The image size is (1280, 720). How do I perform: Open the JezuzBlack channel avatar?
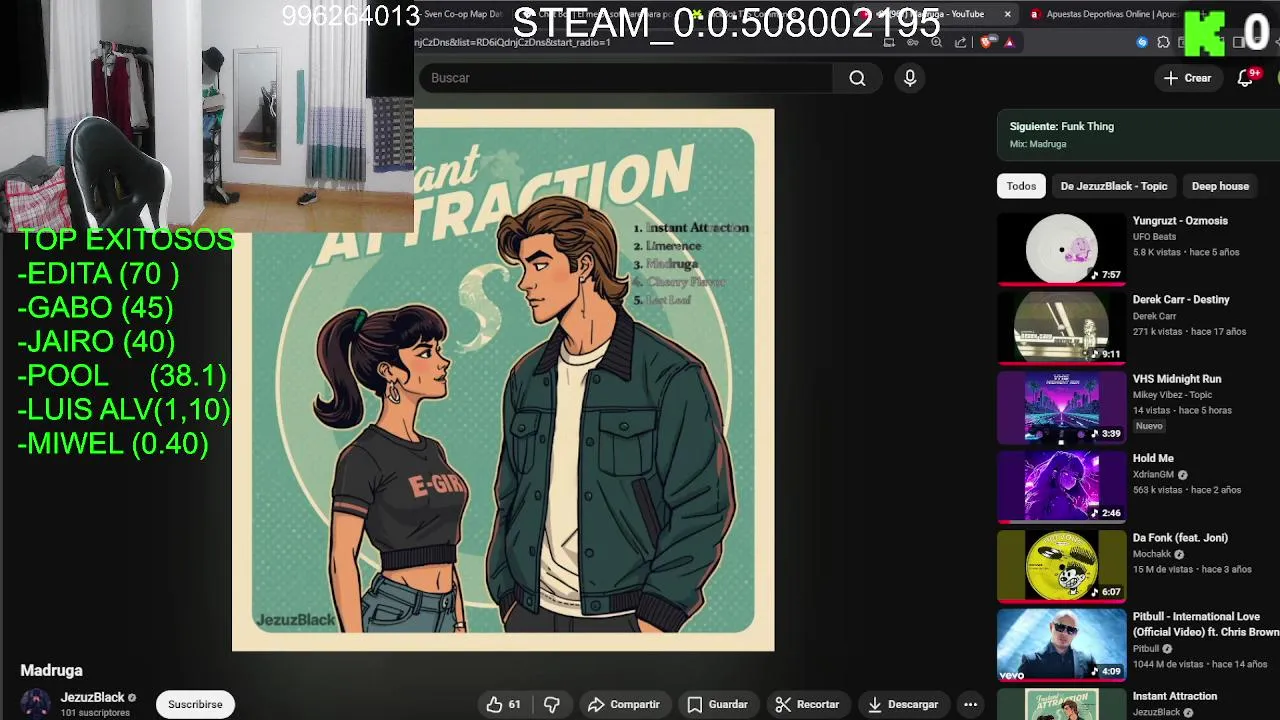click(36, 704)
